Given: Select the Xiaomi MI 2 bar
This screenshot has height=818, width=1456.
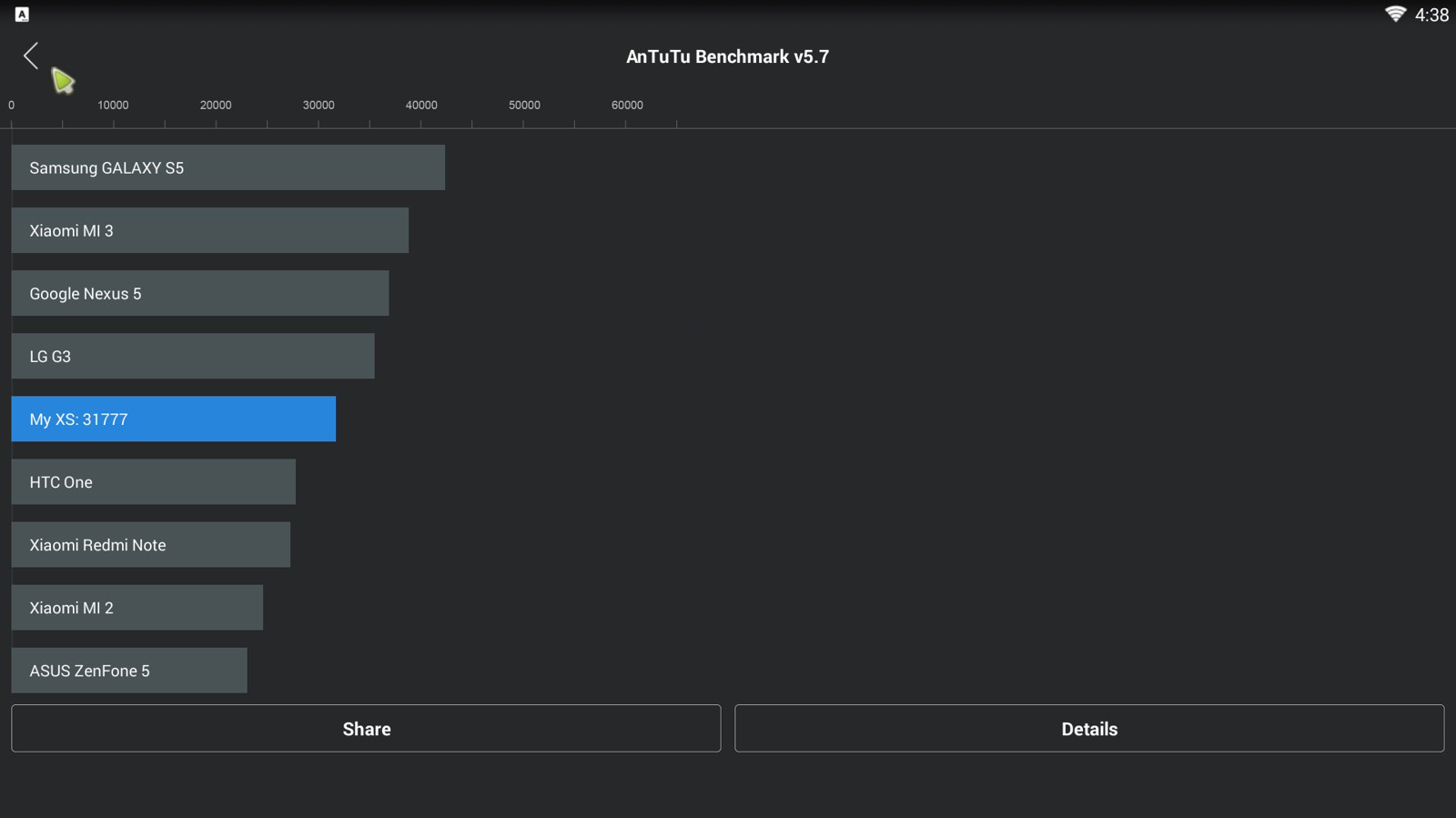Looking at the screenshot, I should tap(136, 607).
